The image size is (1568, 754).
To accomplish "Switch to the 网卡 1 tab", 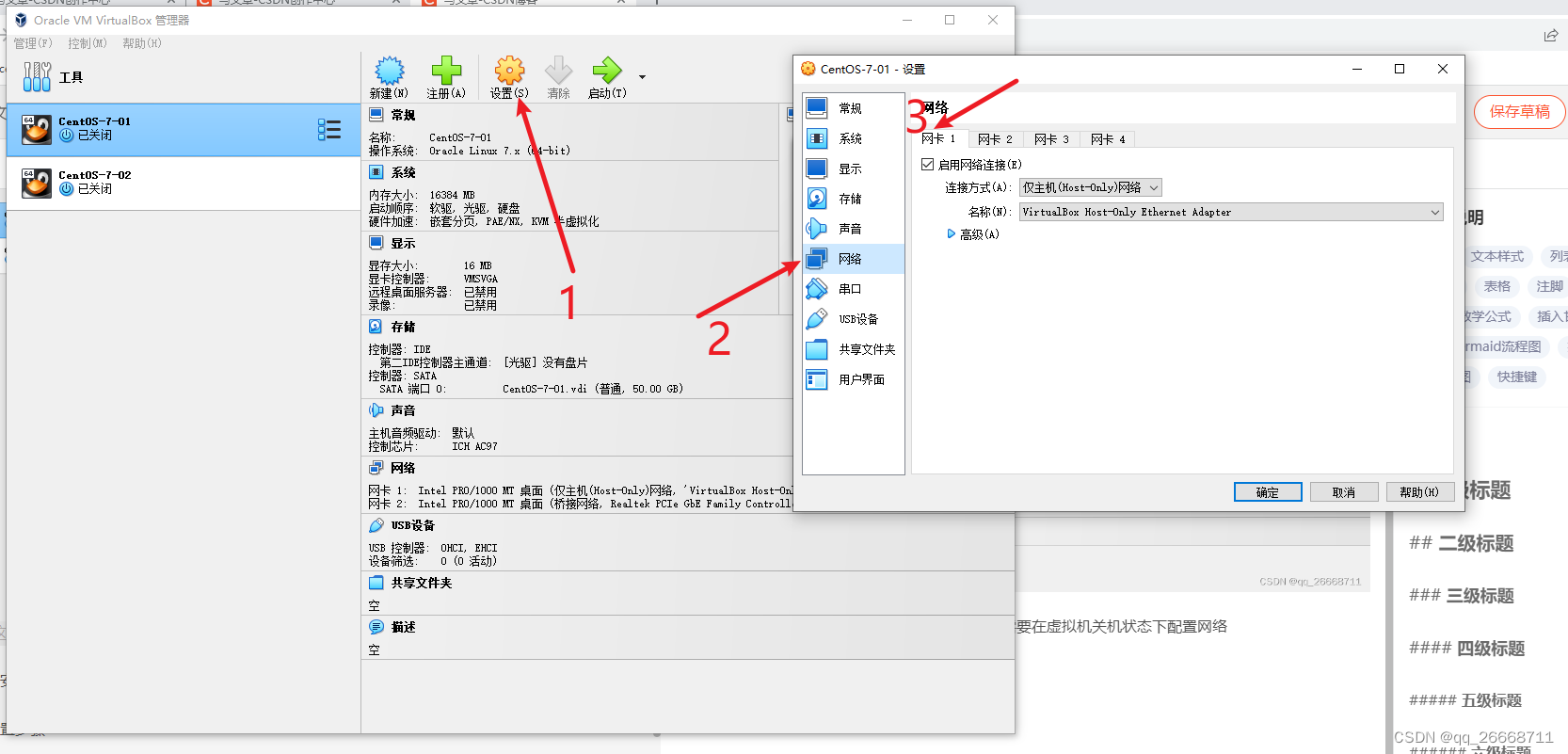I will [x=938, y=138].
